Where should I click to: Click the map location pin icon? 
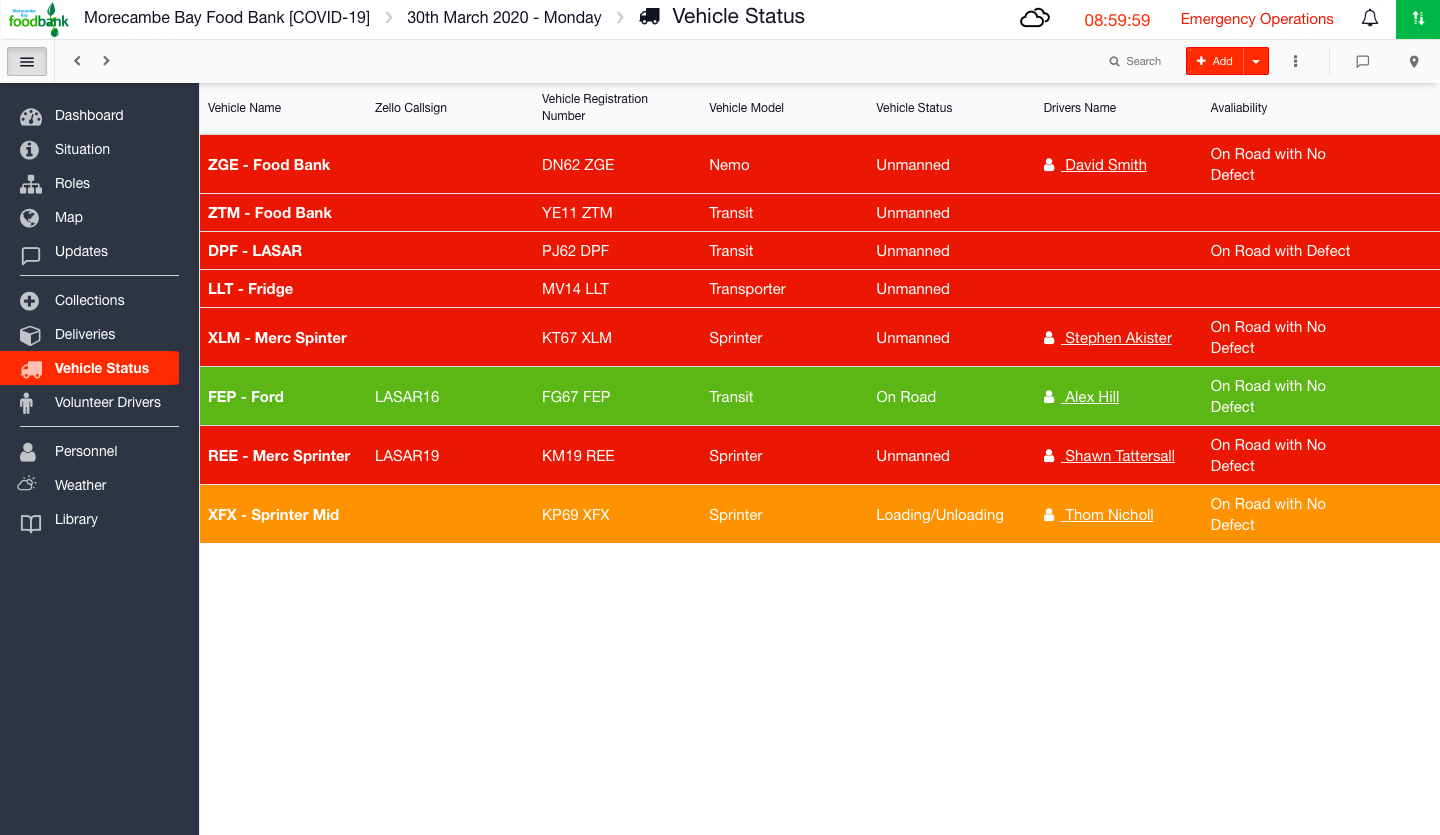[x=1414, y=61]
